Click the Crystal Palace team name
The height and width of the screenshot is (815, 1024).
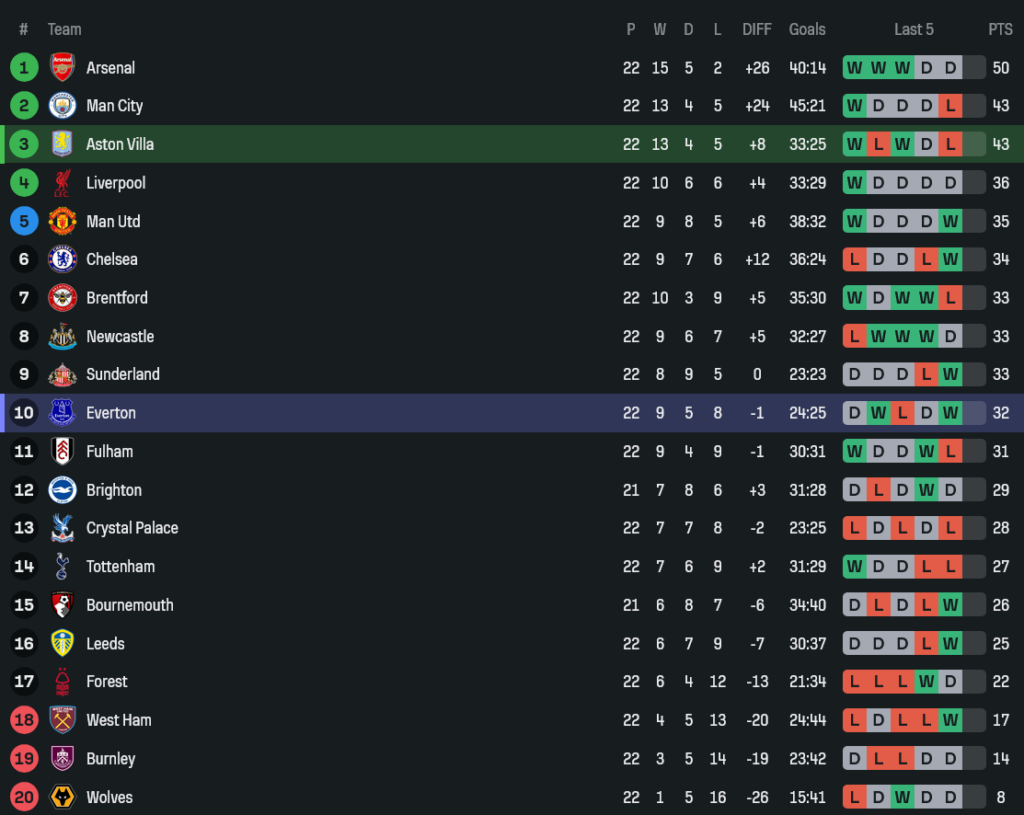tap(132, 528)
